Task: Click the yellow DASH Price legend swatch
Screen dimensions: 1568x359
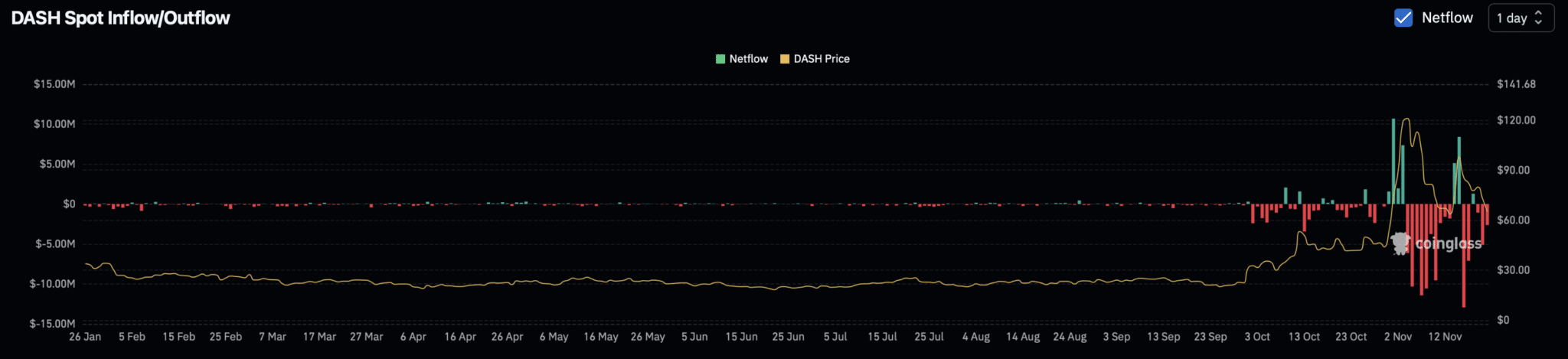Action: [x=785, y=59]
